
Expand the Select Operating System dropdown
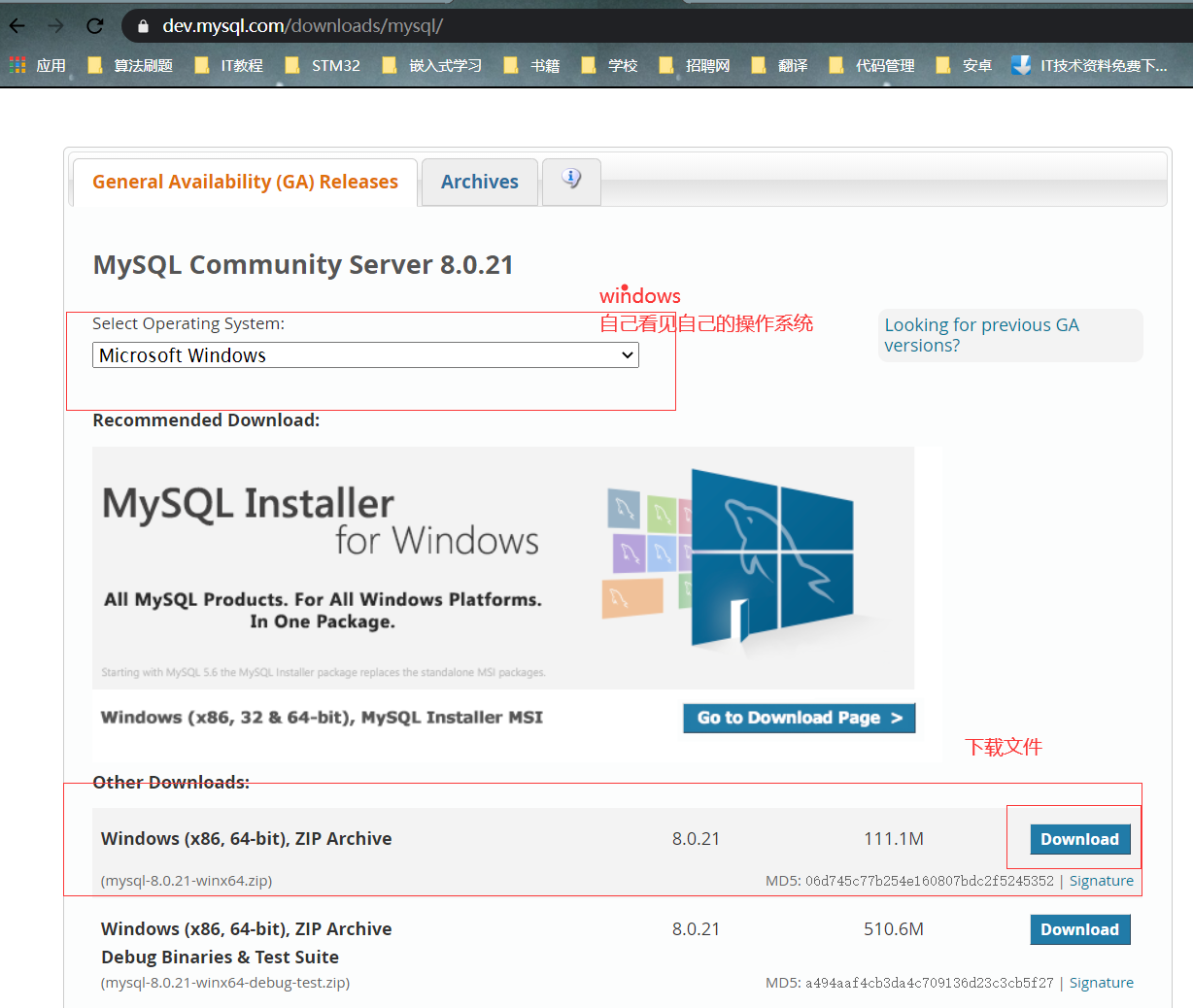[365, 355]
